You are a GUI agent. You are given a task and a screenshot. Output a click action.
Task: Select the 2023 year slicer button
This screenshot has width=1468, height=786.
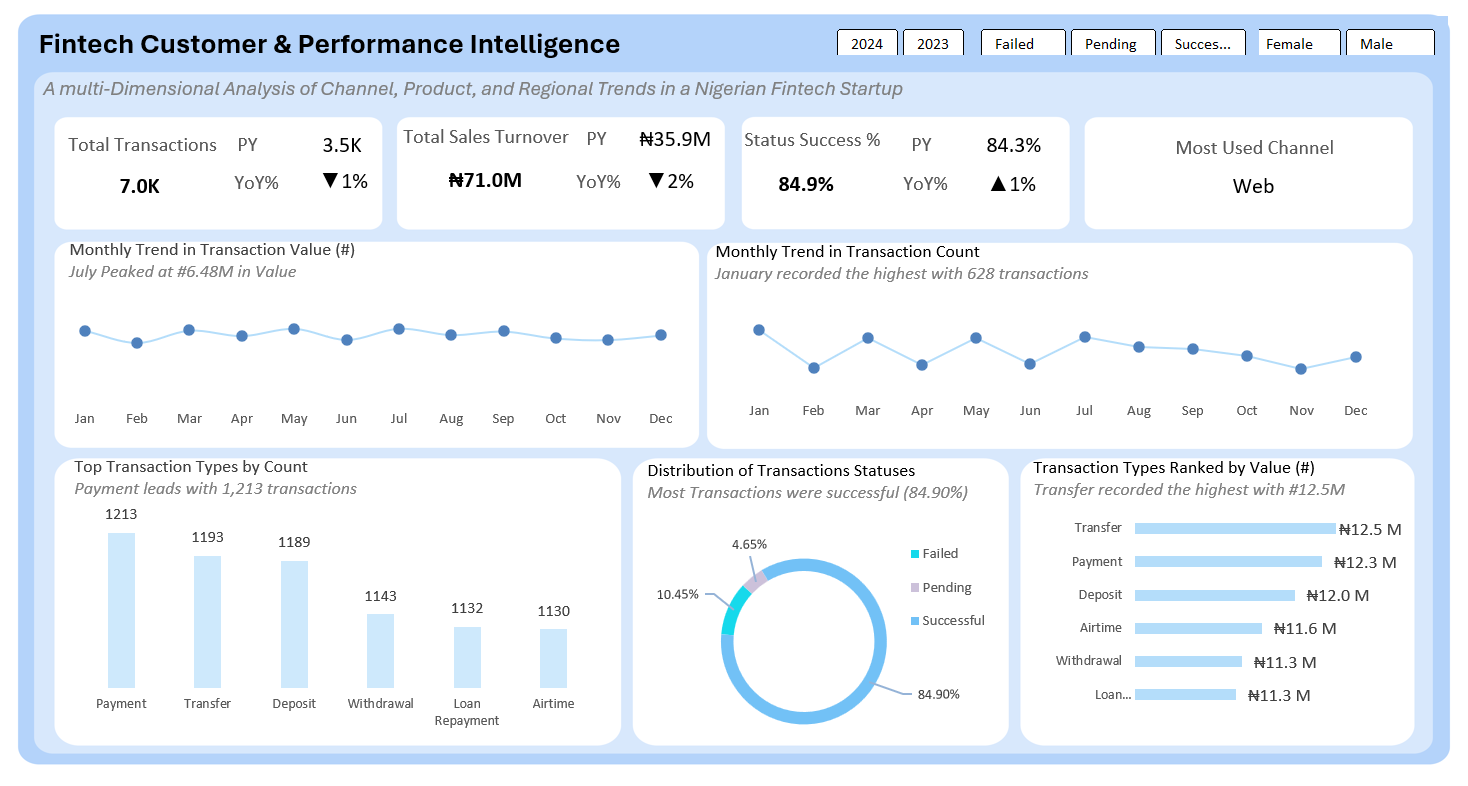tap(933, 43)
